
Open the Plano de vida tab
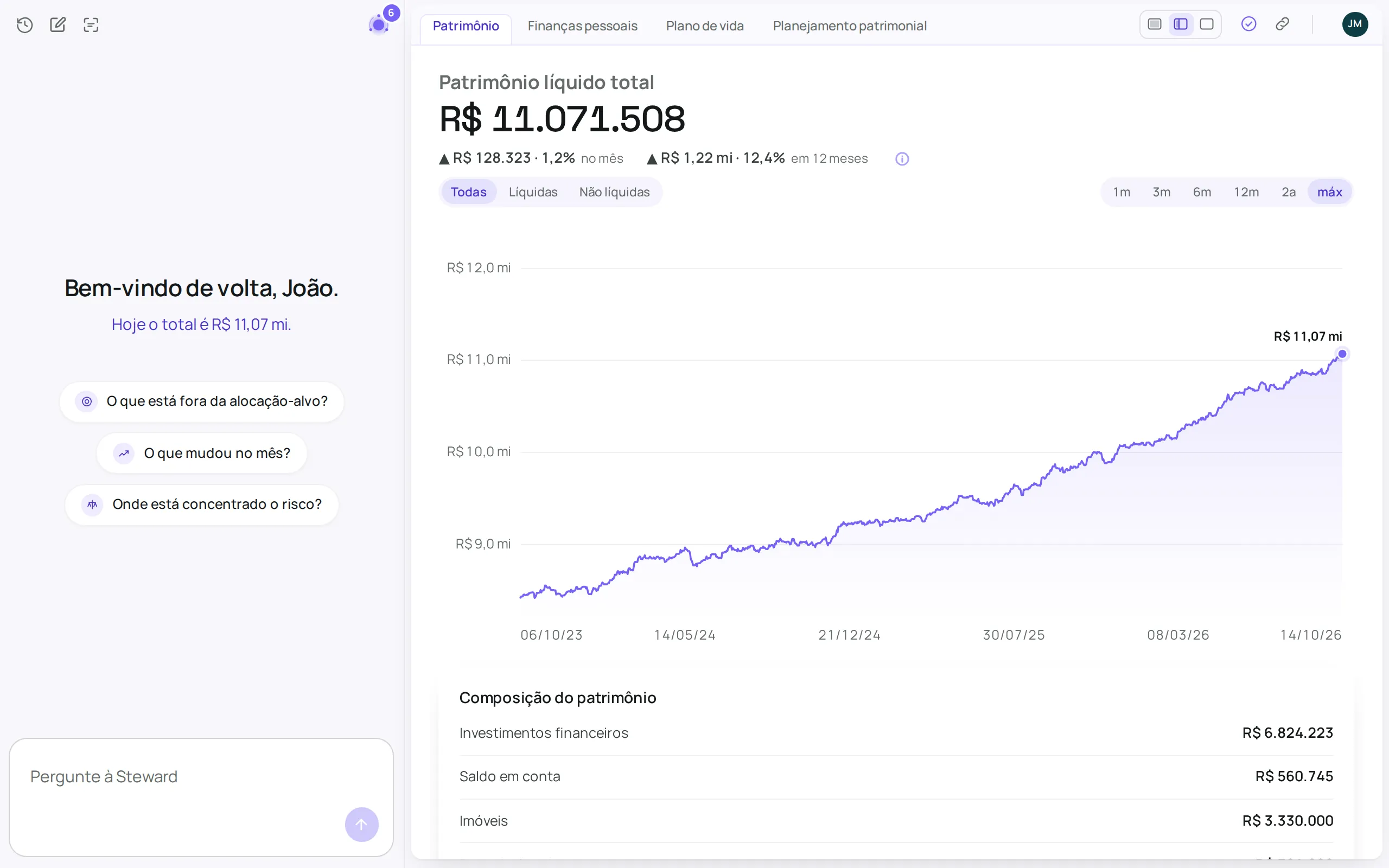click(x=704, y=27)
